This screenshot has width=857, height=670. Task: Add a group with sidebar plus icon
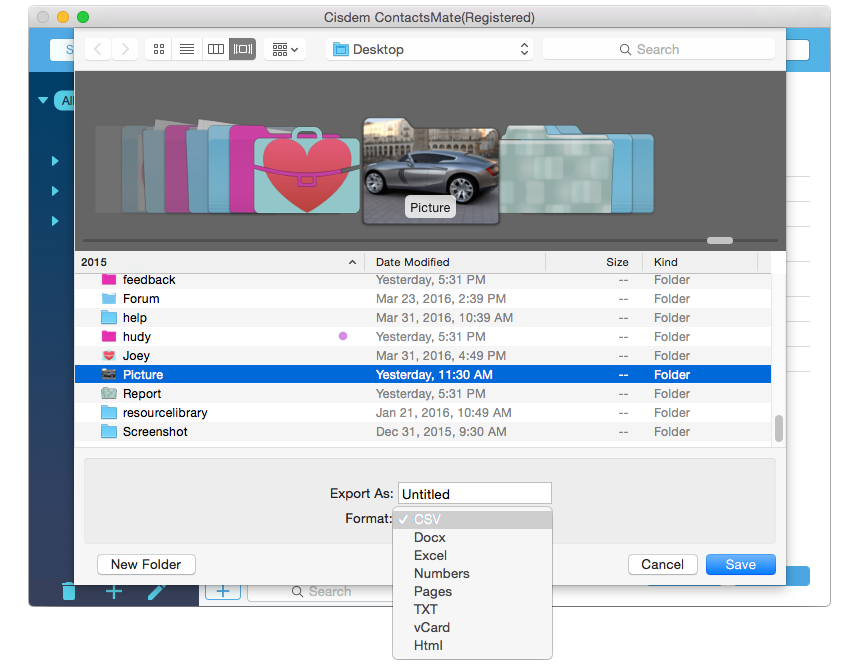[x=114, y=592]
